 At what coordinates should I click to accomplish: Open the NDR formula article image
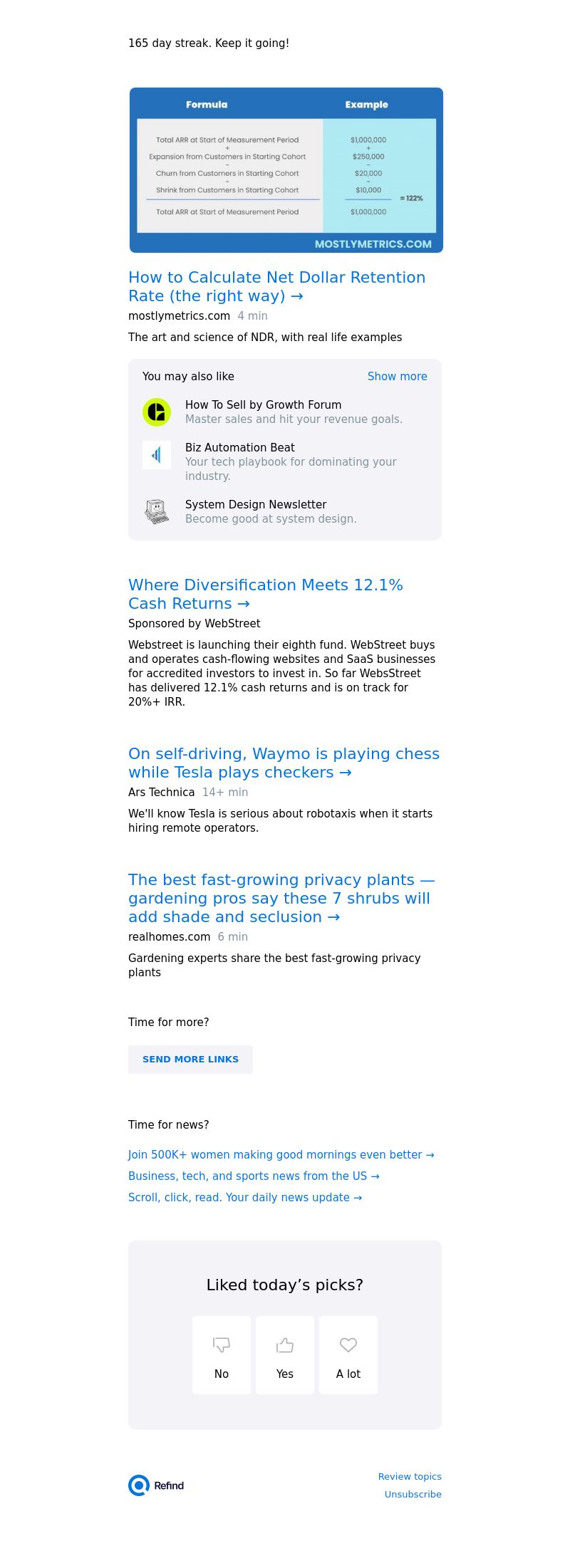pyautogui.click(x=286, y=170)
